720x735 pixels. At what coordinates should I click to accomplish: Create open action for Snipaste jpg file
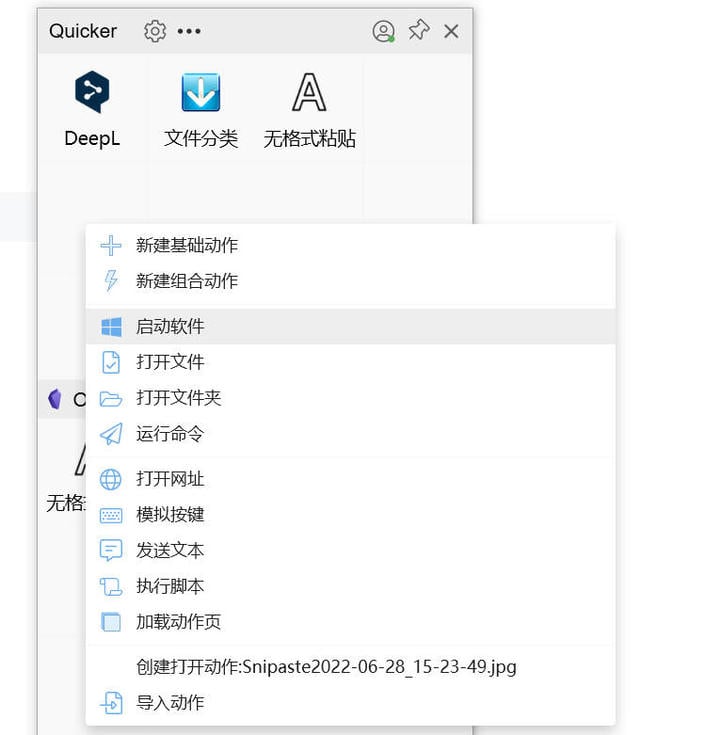coord(351,667)
